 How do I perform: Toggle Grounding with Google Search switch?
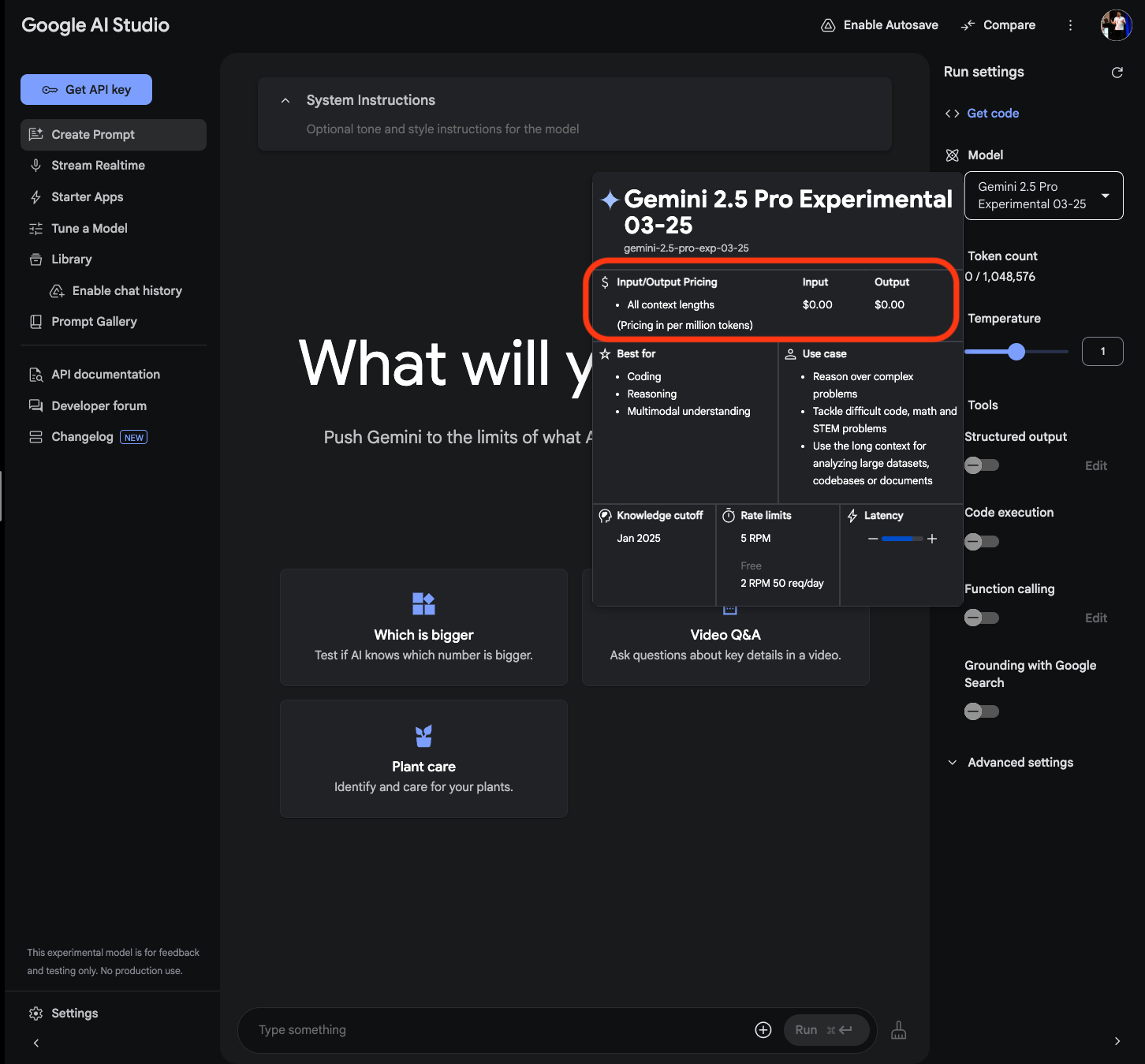982,711
